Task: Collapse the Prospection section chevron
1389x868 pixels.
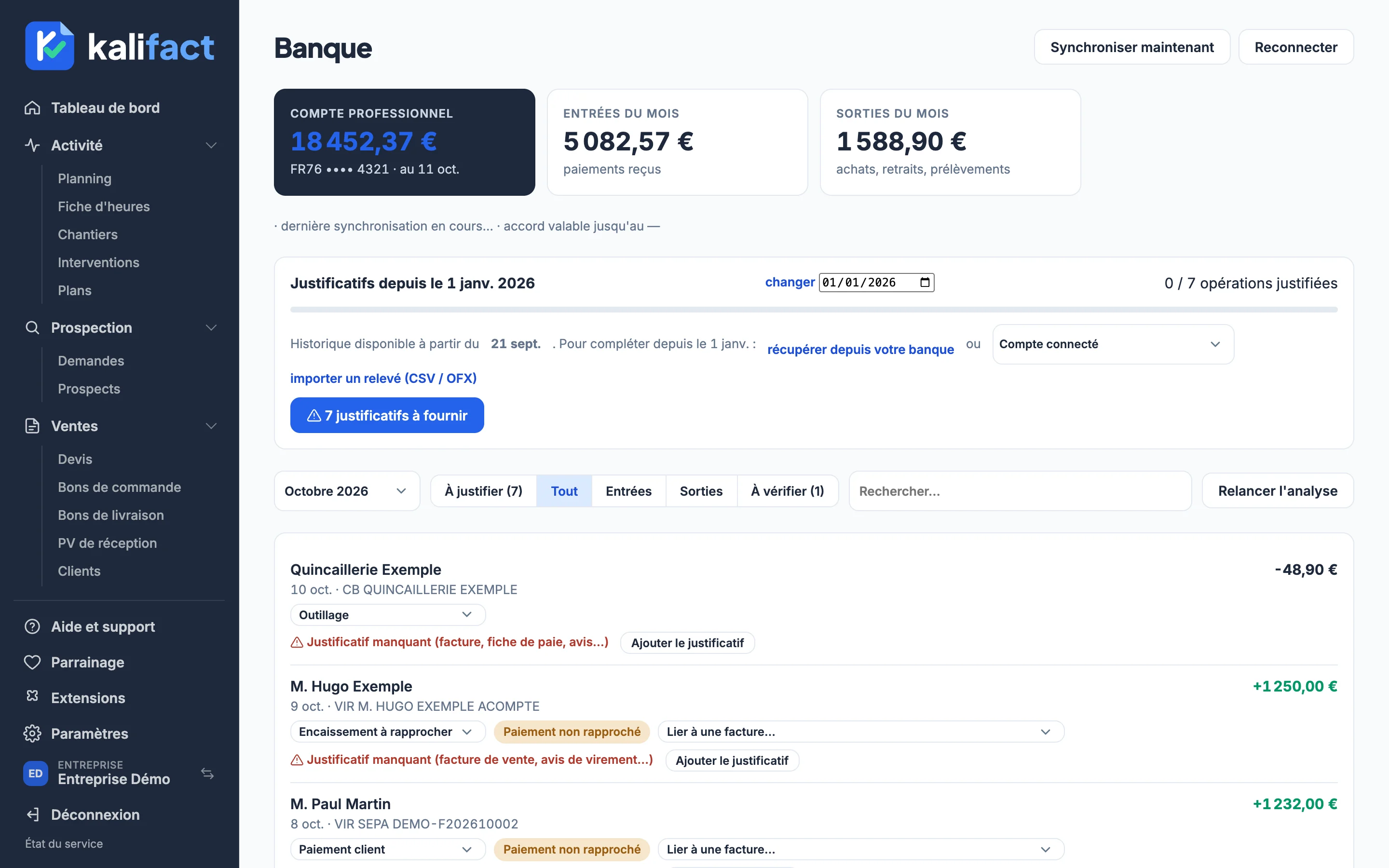Action: pos(211,328)
